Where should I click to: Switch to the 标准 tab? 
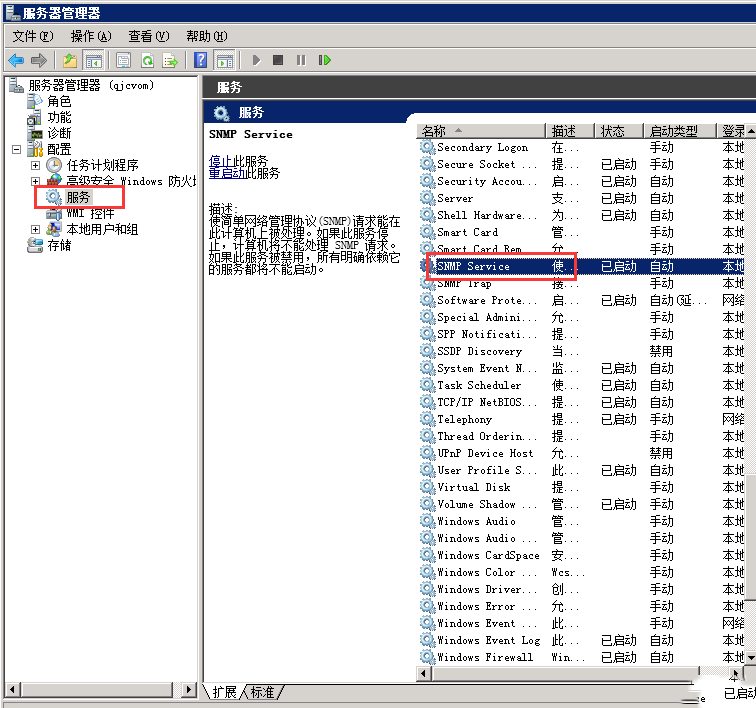[262, 692]
